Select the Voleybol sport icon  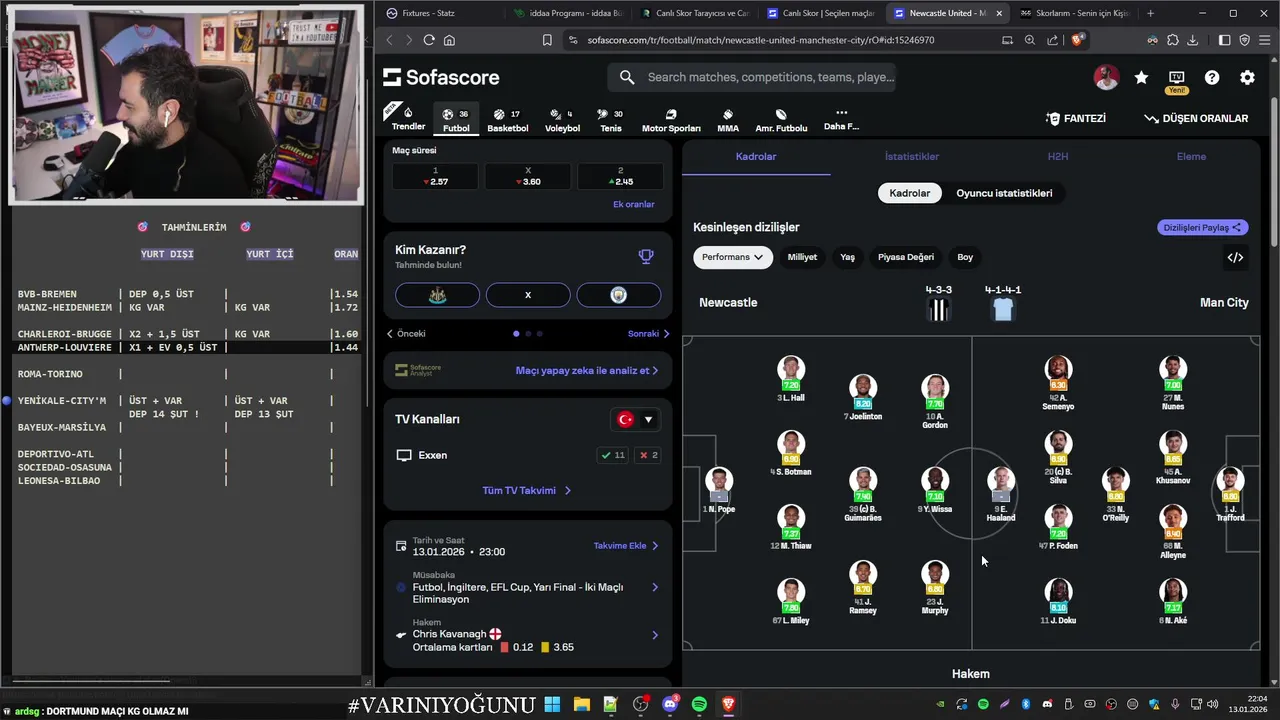[562, 120]
